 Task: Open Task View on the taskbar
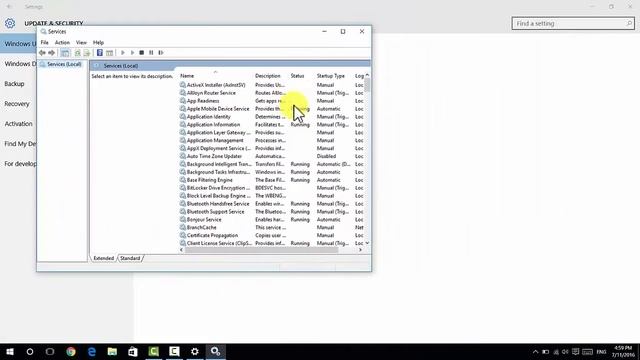(50, 351)
